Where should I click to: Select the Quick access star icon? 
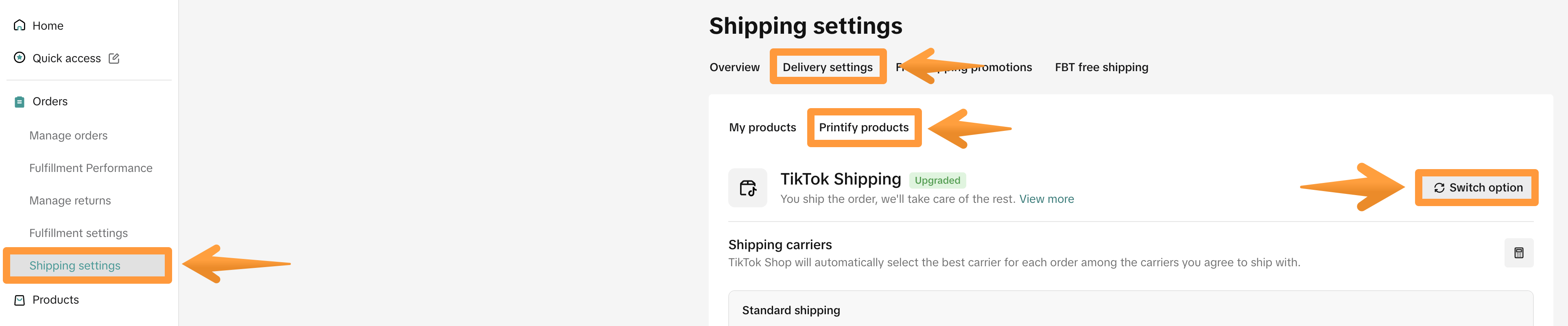[x=19, y=58]
